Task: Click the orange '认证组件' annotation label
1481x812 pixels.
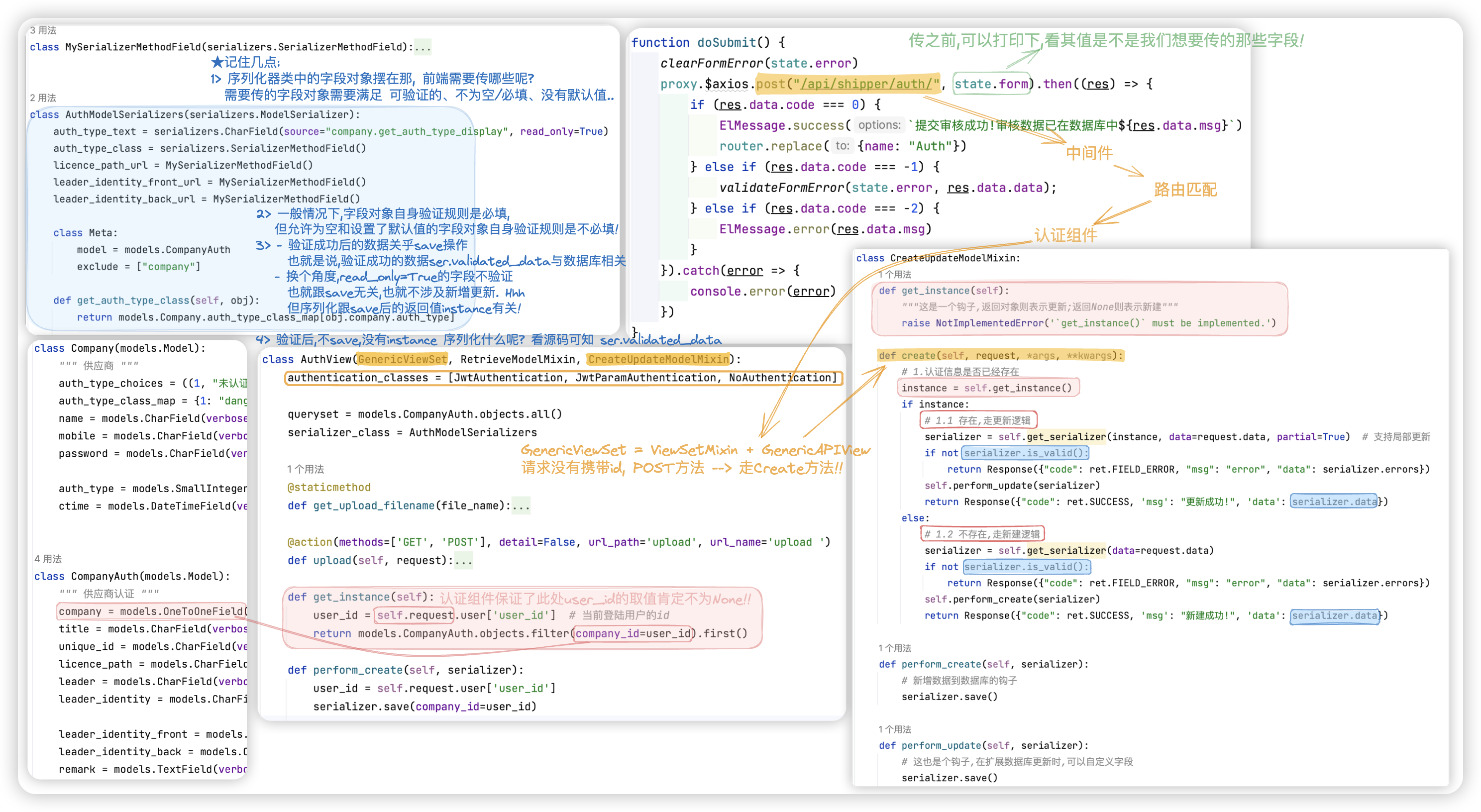Action: click(x=1065, y=235)
